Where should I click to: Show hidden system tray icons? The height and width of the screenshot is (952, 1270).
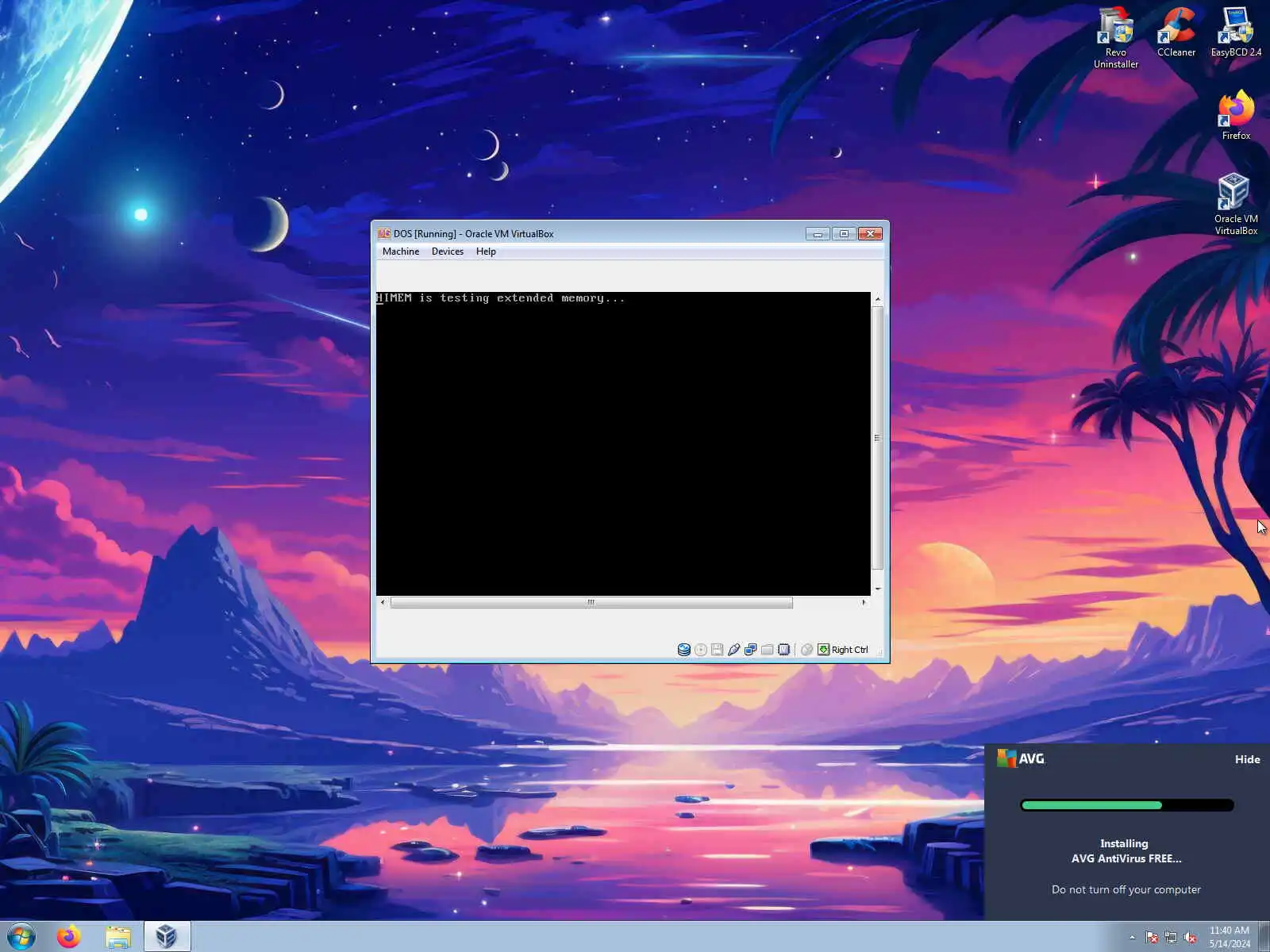pos(1132,937)
